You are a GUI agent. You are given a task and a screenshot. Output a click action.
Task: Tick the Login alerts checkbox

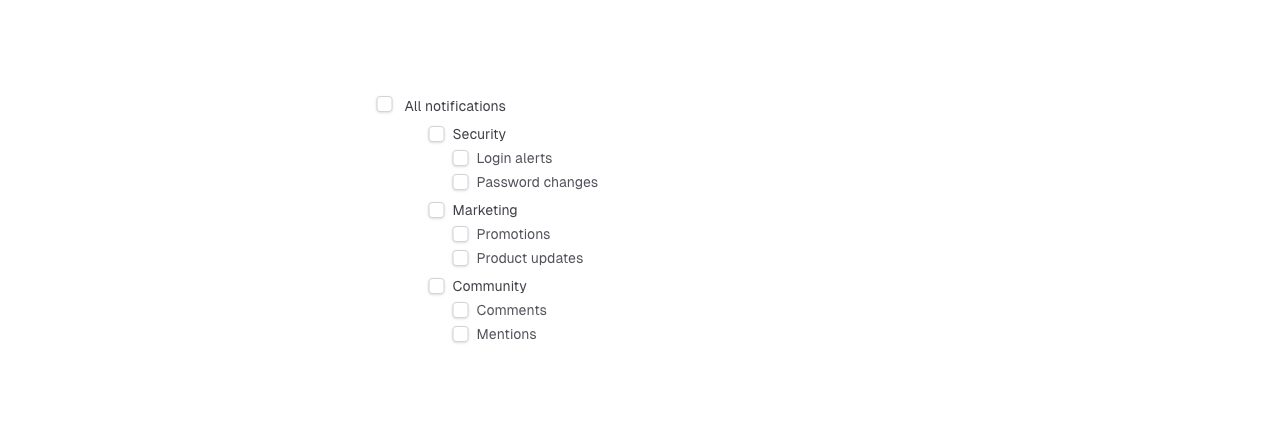point(461,158)
